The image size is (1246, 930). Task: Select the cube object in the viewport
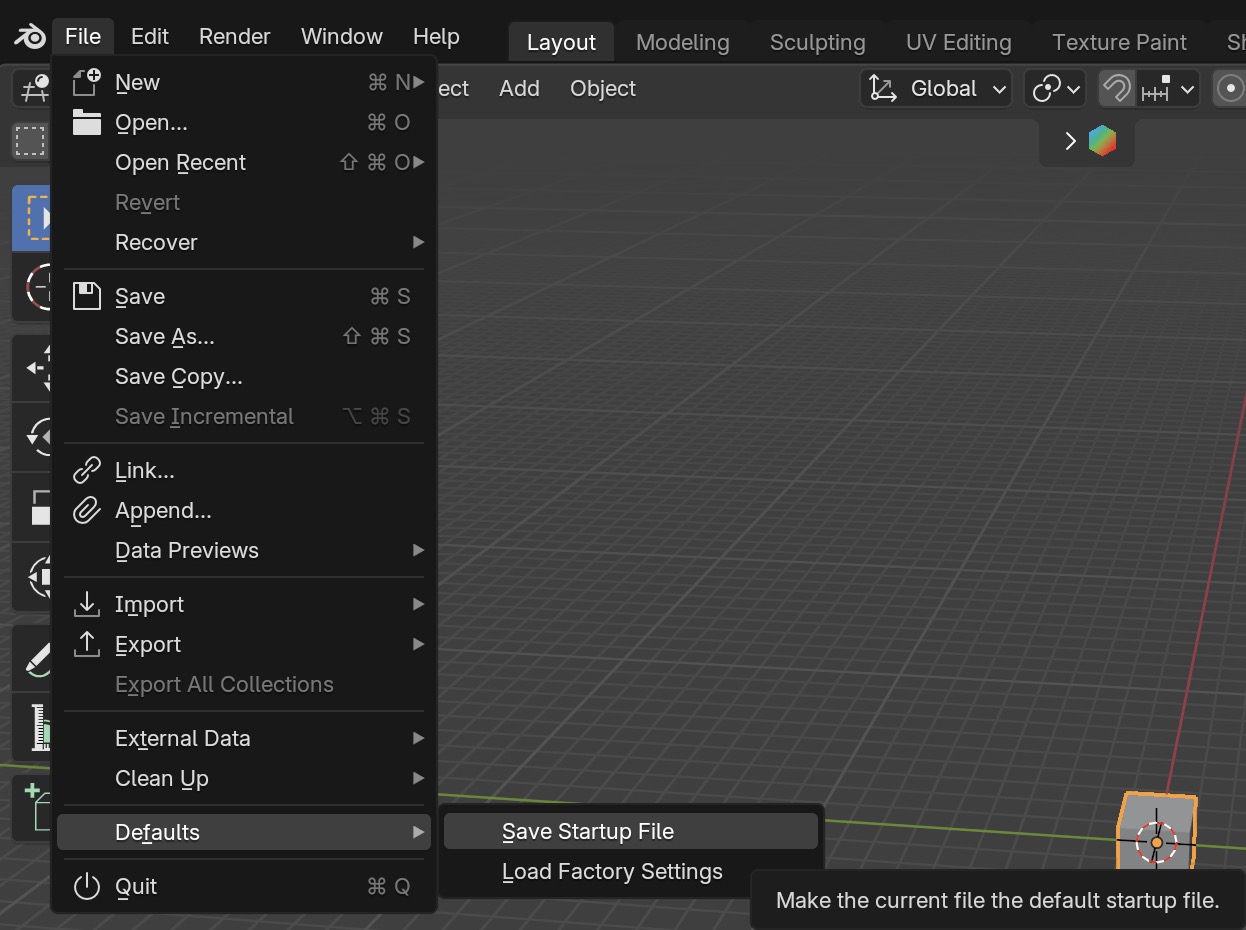pos(1157,832)
